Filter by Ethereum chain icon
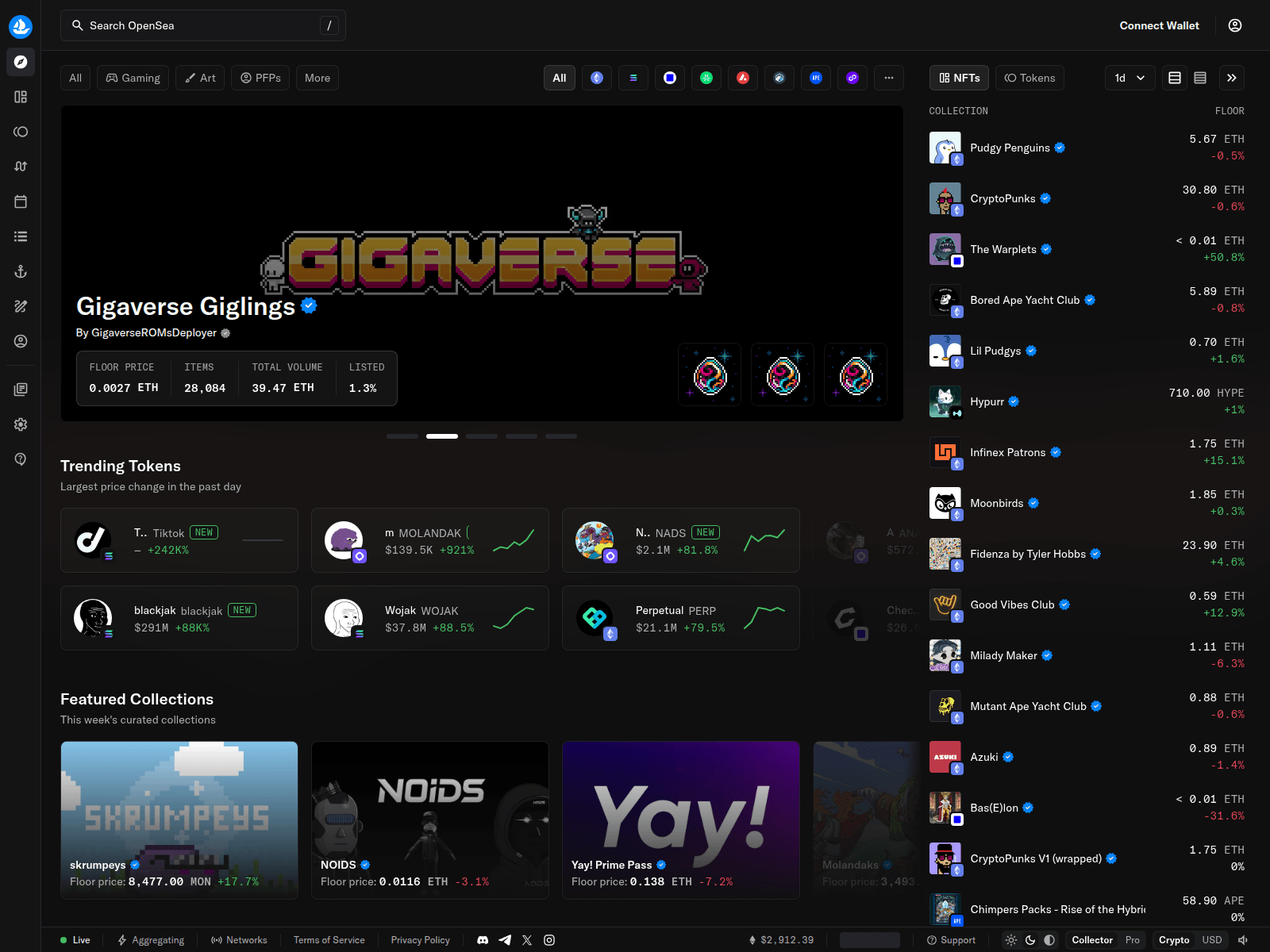The height and width of the screenshot is (952, 1270). click(x=597, y=78)
